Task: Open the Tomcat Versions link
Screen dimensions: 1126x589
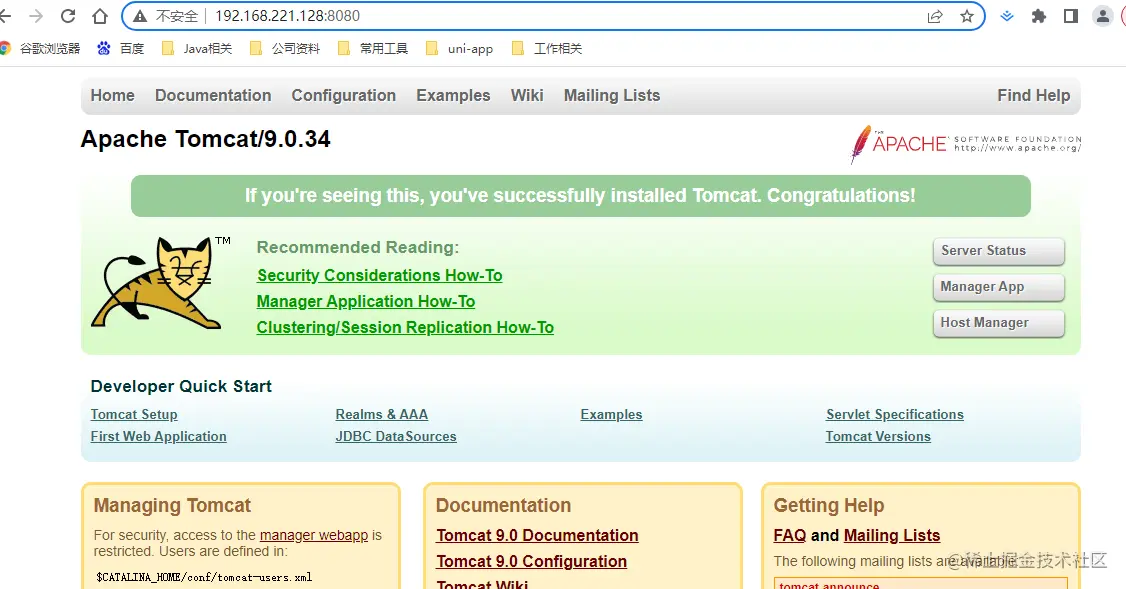Action: (878, 436)
